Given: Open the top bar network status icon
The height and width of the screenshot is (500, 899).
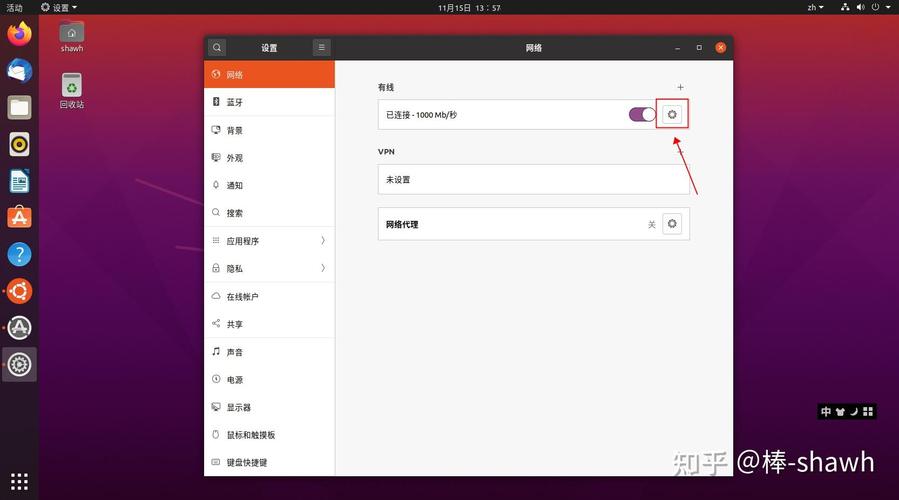Looking at the screenshot, I should click(845, 7).
